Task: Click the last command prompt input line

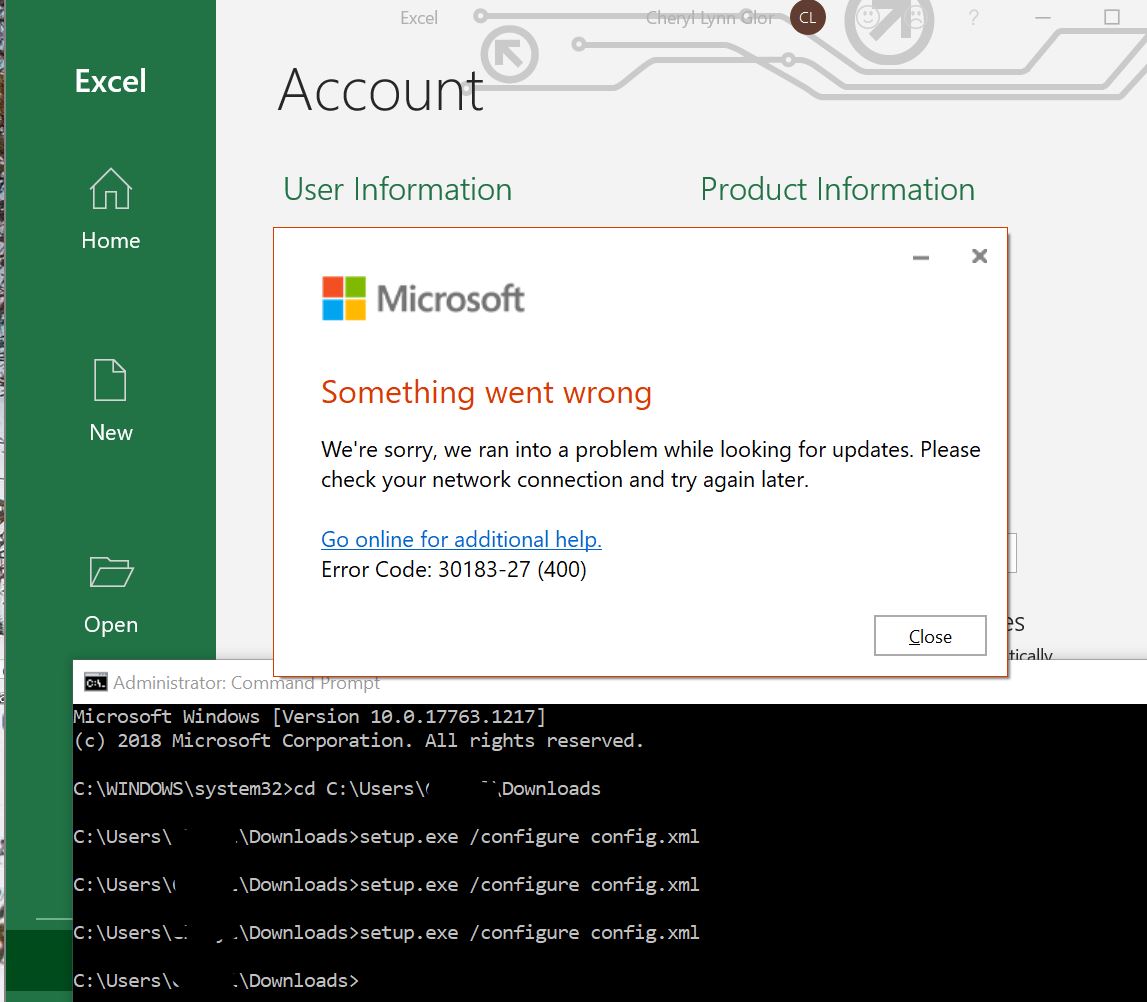Action: [x=216, y=980]
